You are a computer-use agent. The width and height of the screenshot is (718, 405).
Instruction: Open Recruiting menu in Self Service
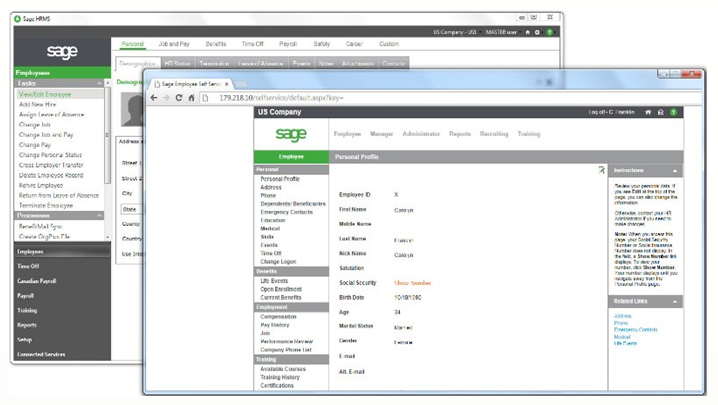tap(494, 134)
